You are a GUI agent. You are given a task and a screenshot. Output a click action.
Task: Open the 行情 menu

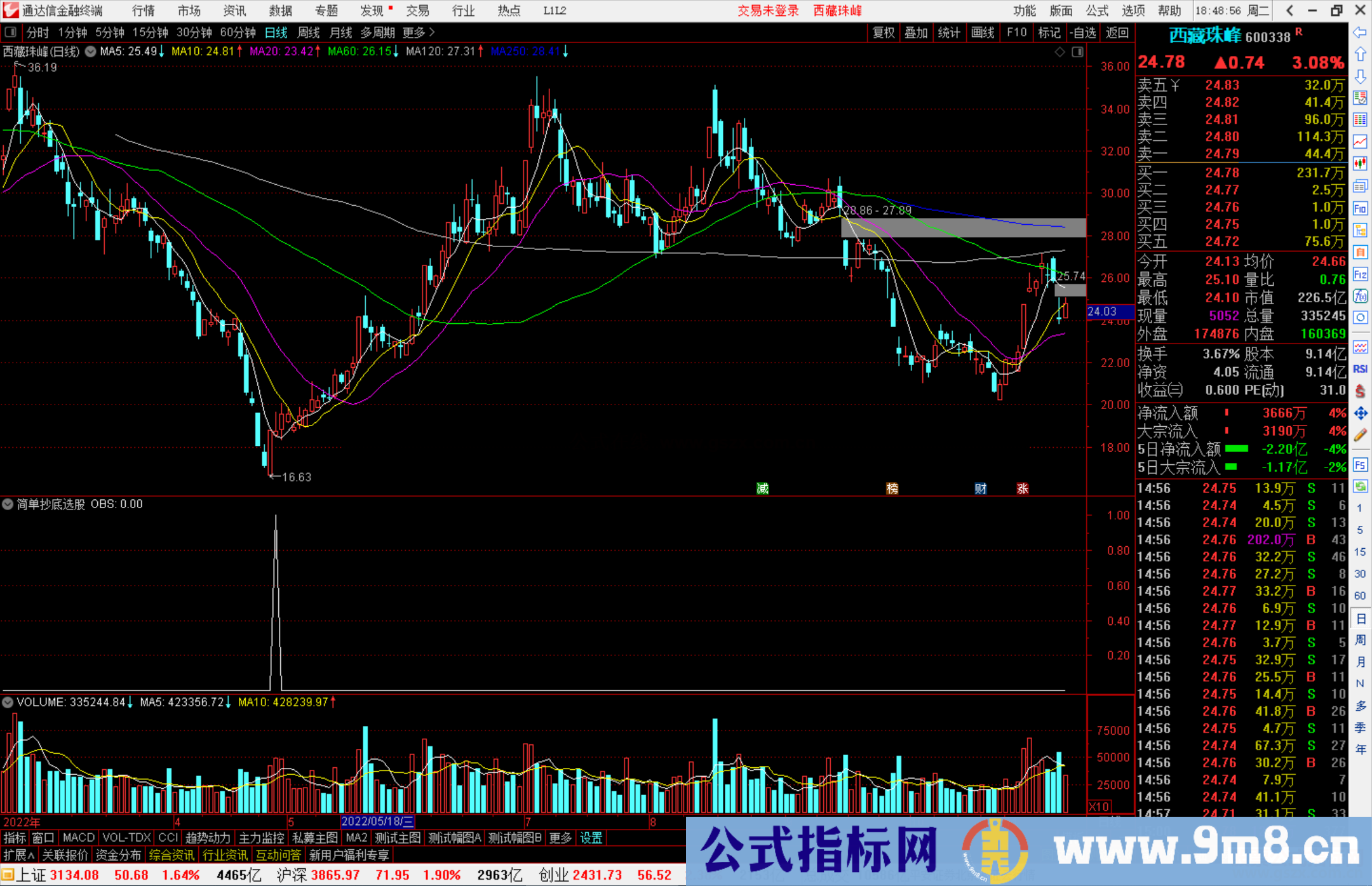click(x=143, y=10)
